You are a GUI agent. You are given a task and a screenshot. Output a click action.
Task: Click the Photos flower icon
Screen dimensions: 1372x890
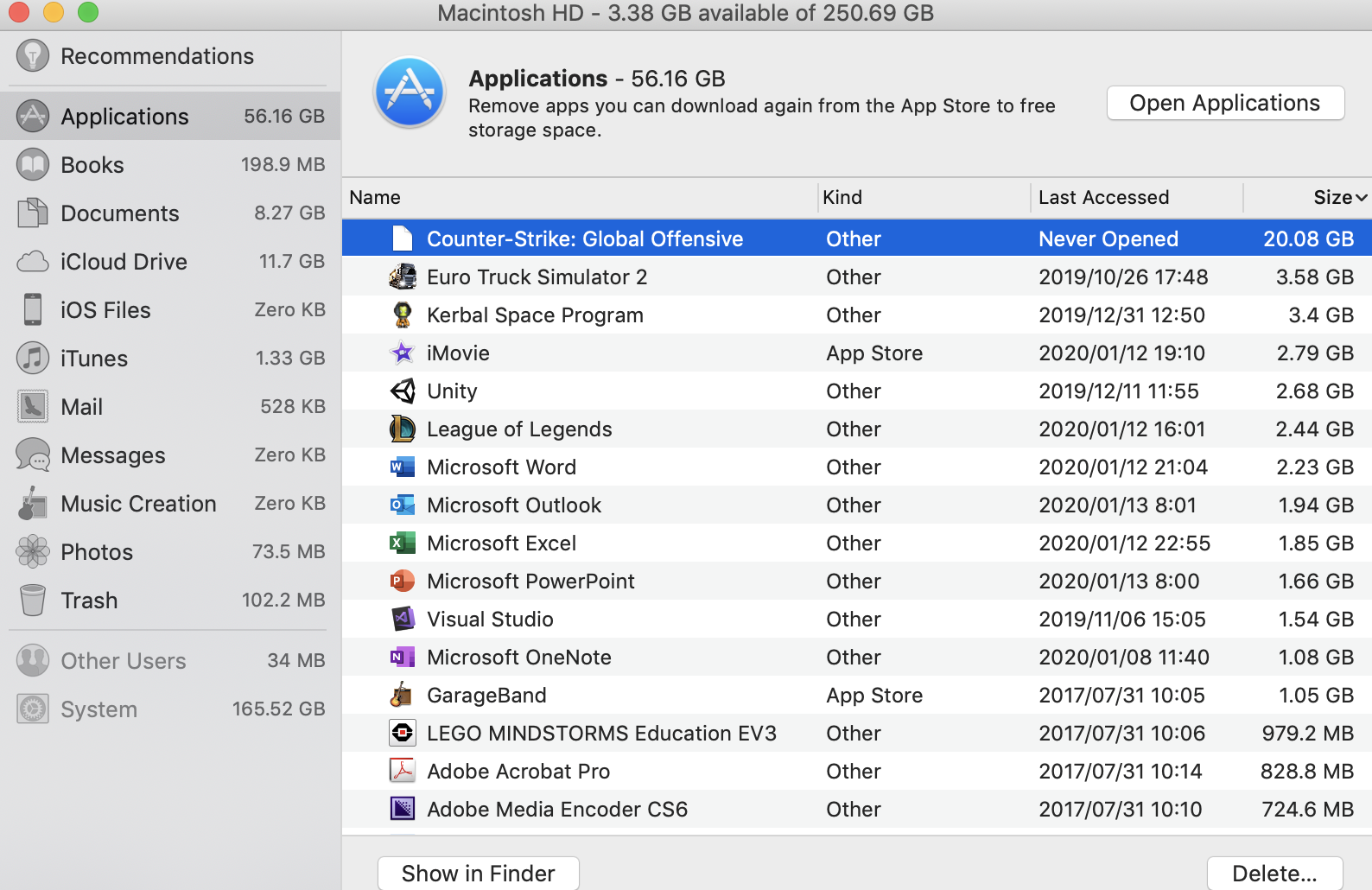click(x=33, y=551)
